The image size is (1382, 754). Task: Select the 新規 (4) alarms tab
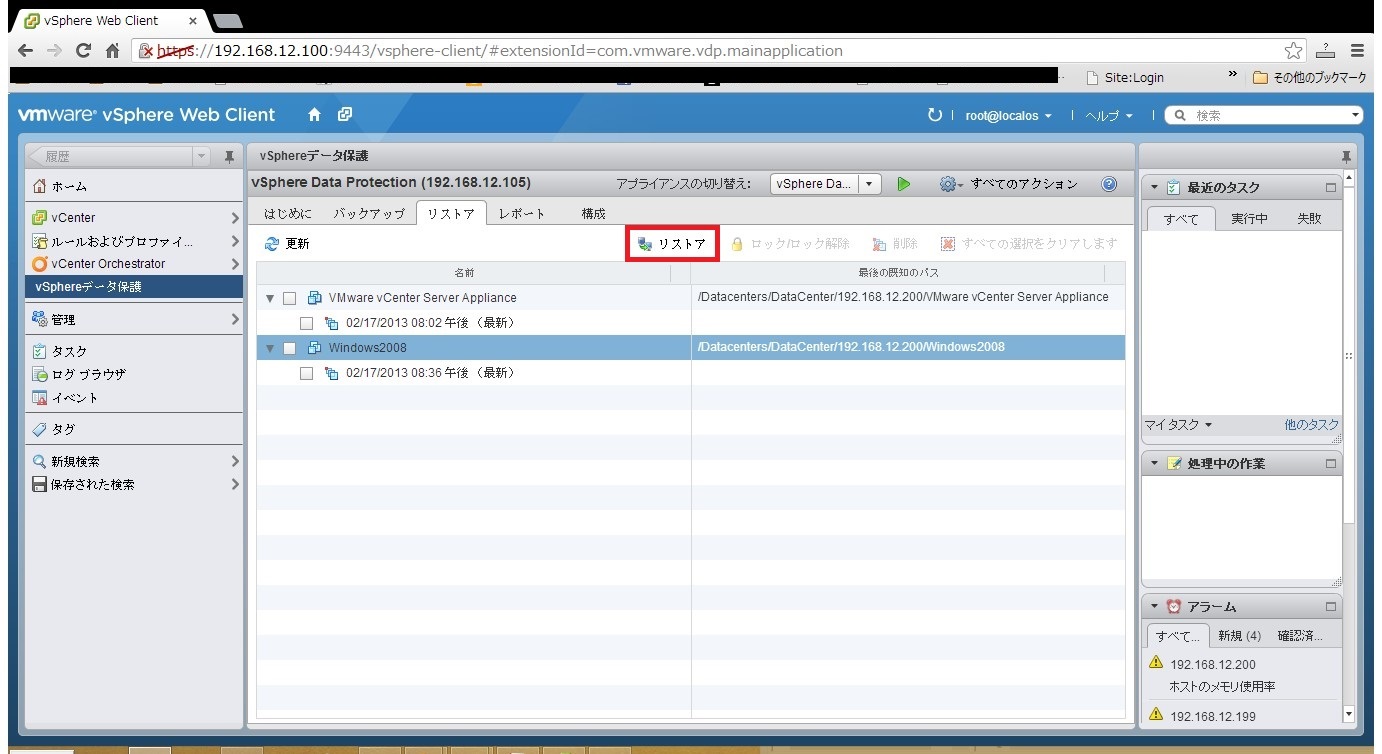[x=1239, y=636]
